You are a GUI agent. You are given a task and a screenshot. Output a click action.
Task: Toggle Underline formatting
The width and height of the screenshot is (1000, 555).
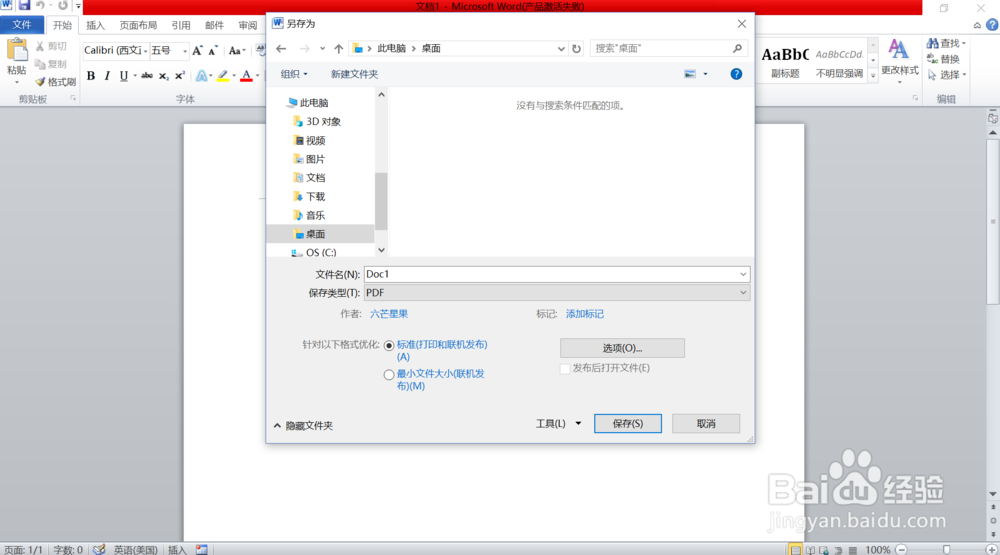point(124,76)
